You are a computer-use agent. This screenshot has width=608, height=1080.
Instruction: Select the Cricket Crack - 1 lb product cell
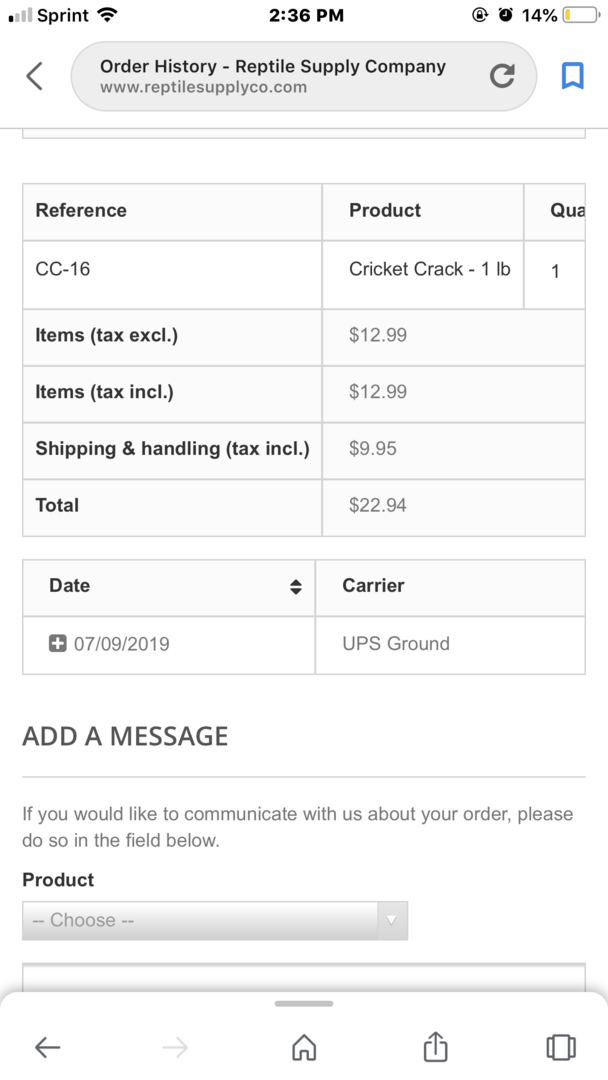428,269
